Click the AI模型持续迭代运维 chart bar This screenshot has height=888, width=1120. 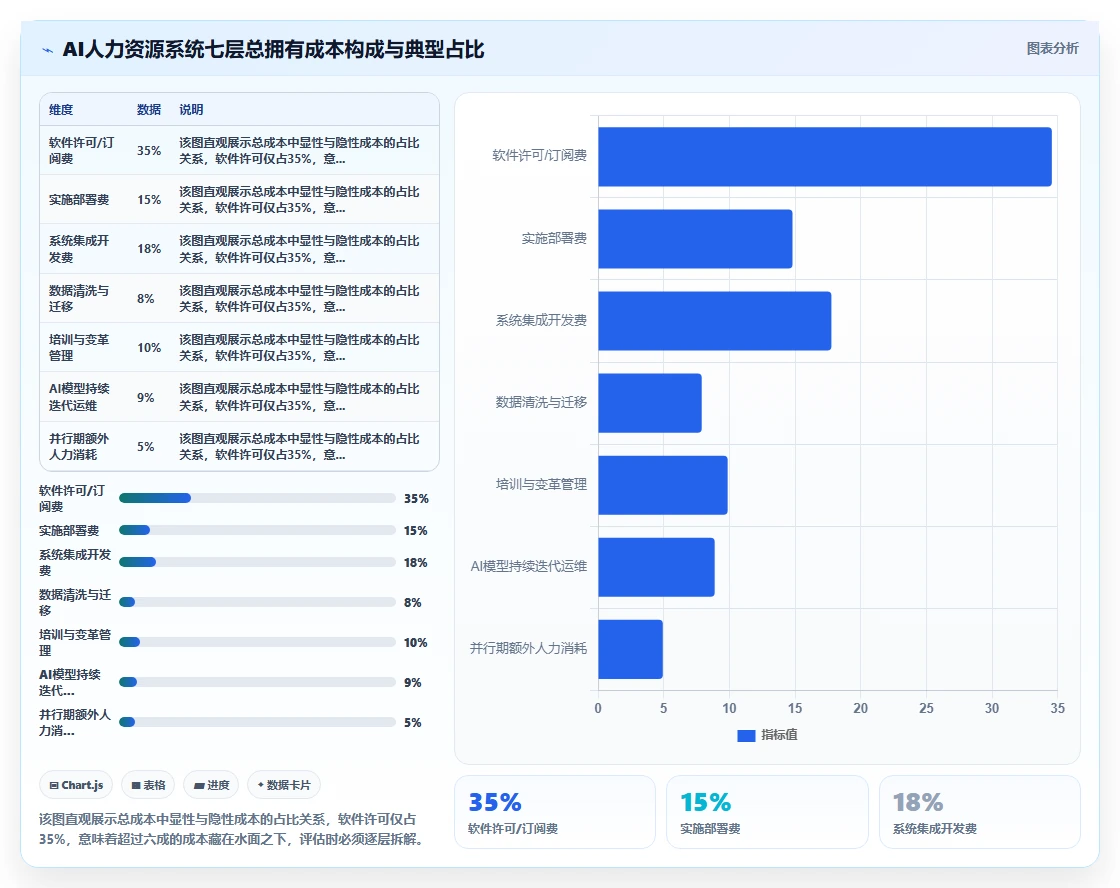(x=656, y=567)
